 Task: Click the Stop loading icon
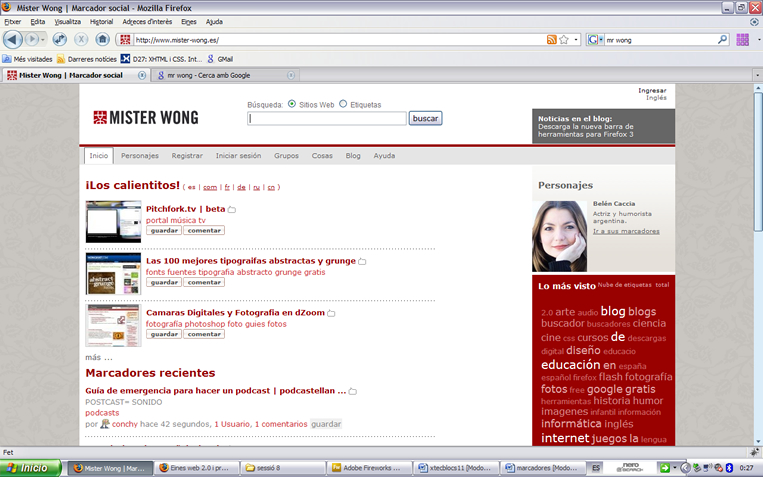pyautogui.click(x=81, y=39)
